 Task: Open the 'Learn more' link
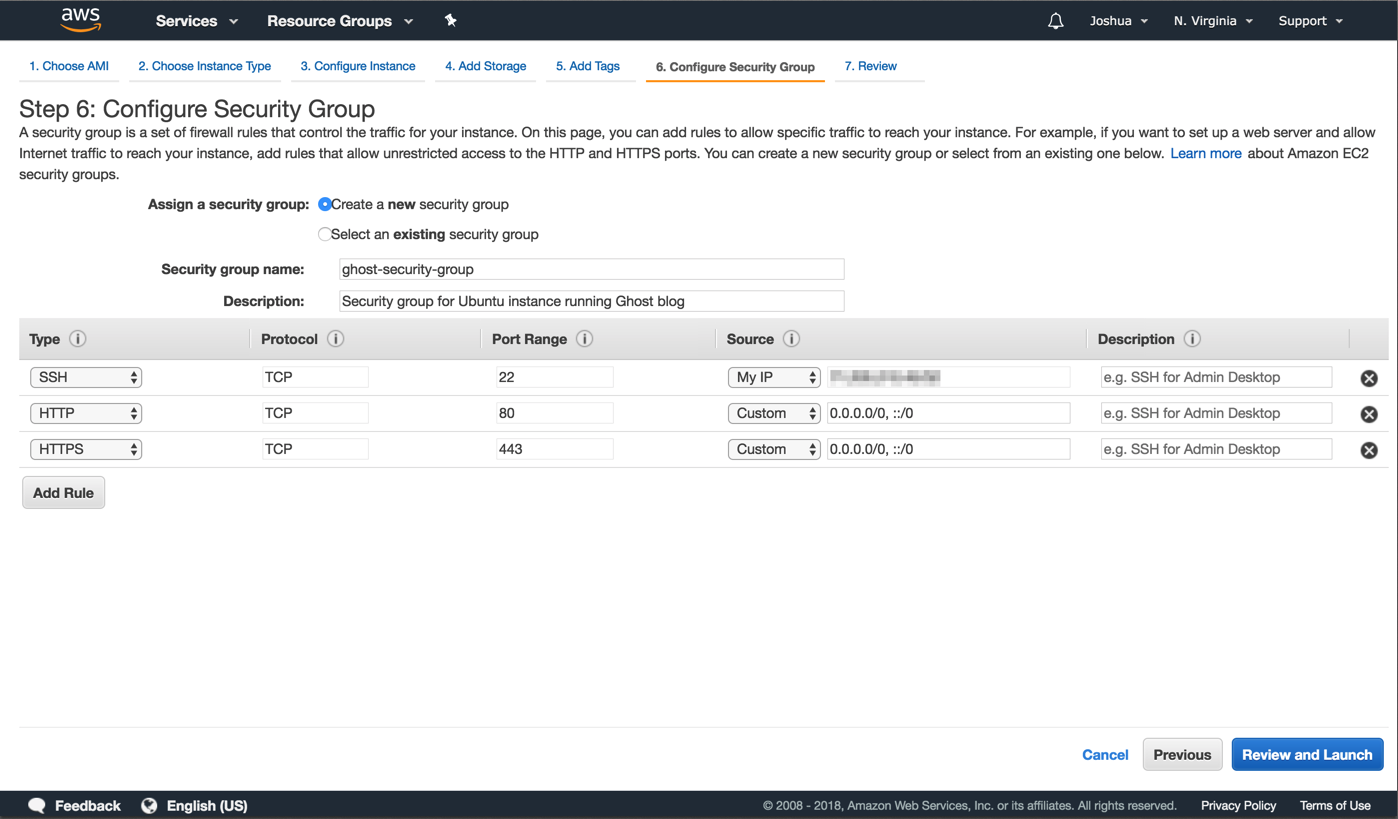coord(1205,153)
